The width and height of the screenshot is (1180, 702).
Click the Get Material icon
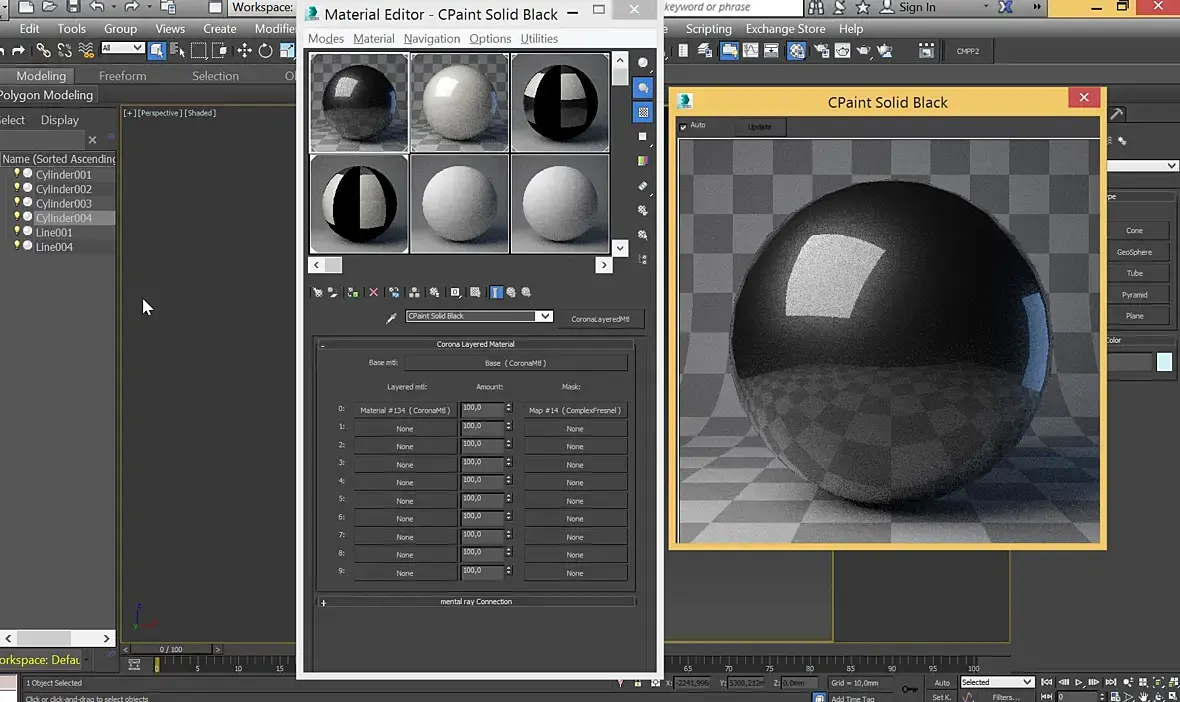[318, 292]
